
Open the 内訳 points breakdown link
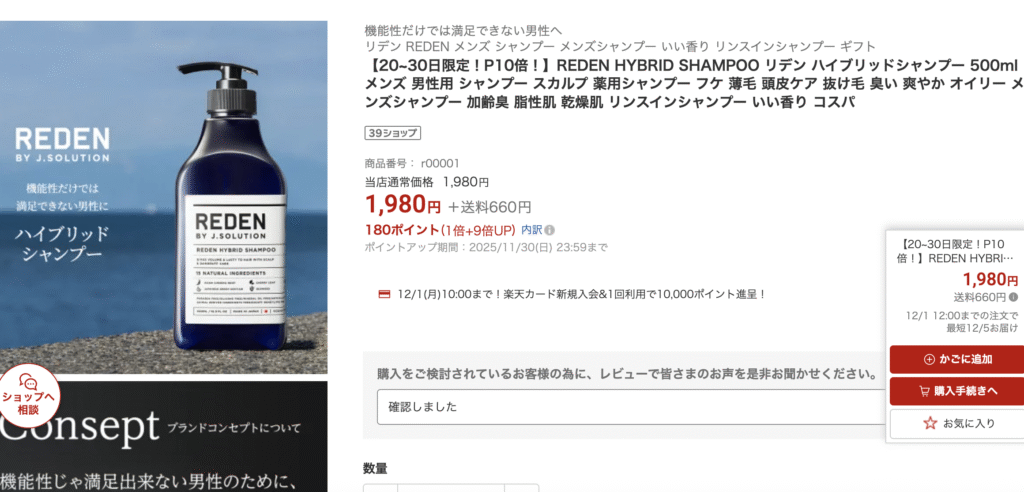coord(532,230)
